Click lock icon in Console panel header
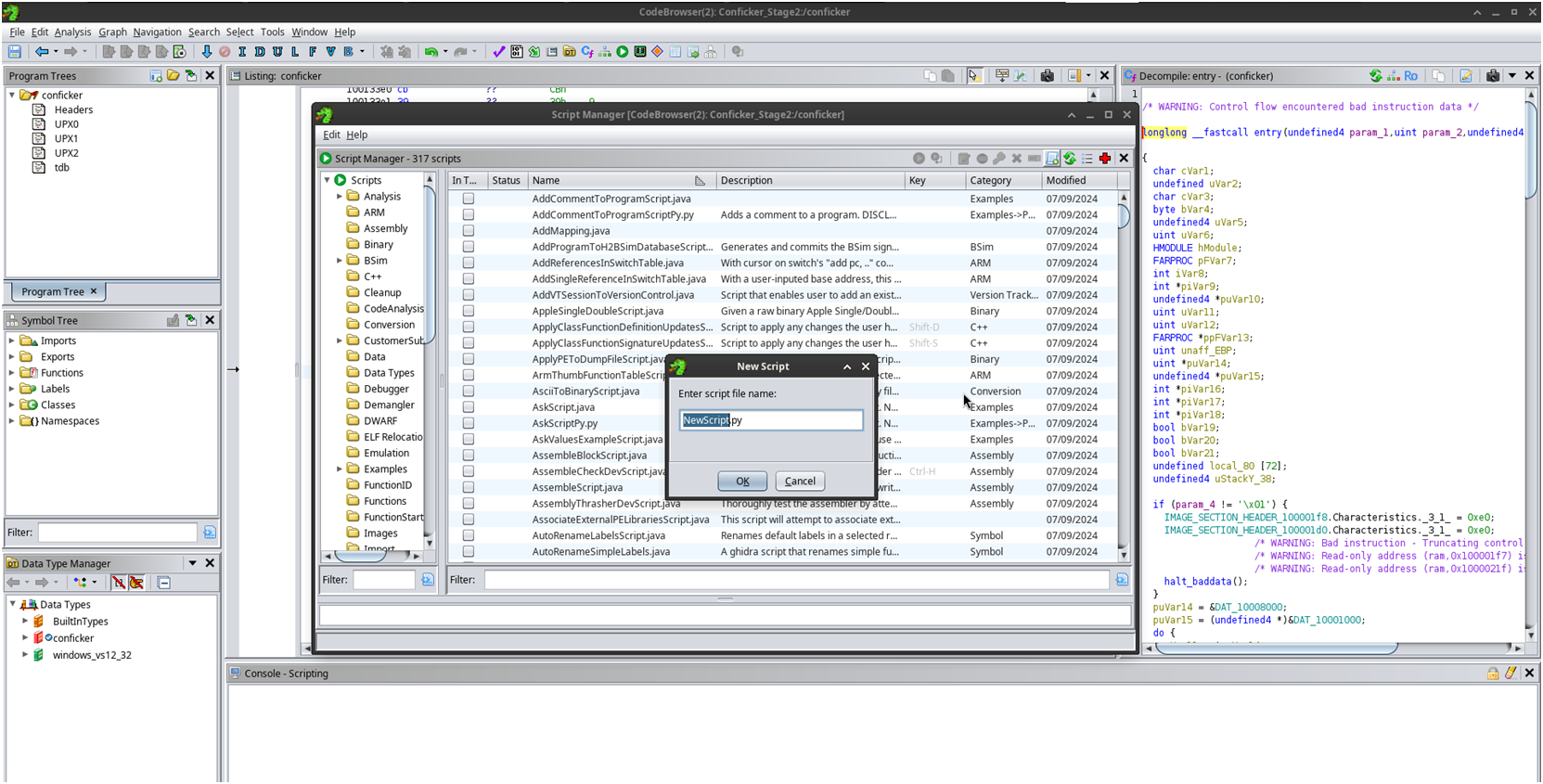 click(1493, 674)
